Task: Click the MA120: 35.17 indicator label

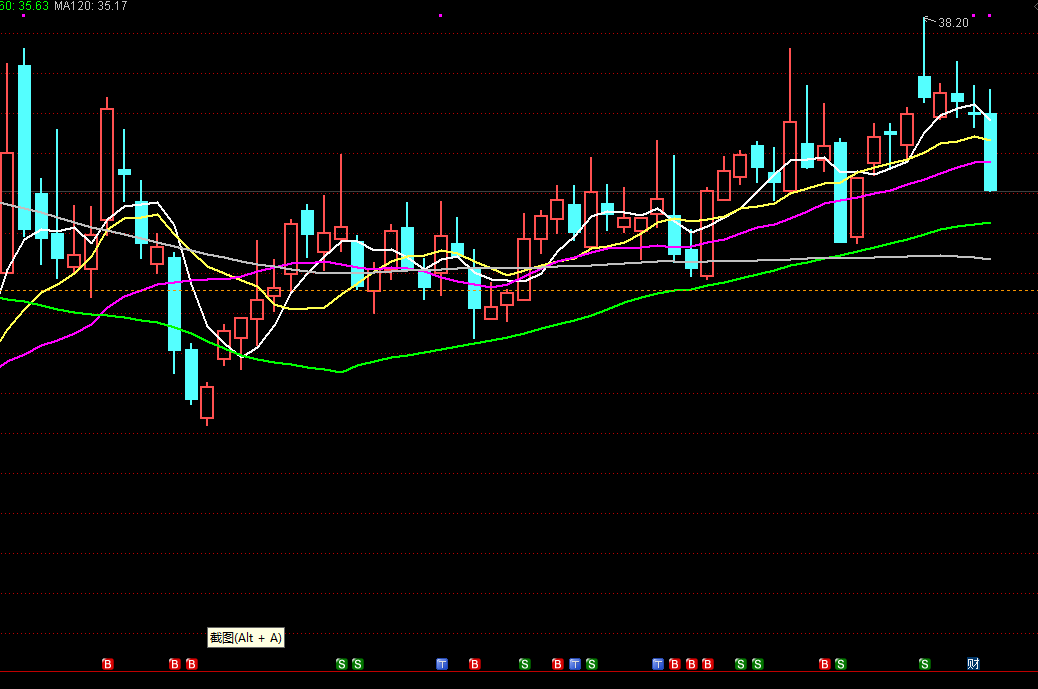Action: [91, 6]
